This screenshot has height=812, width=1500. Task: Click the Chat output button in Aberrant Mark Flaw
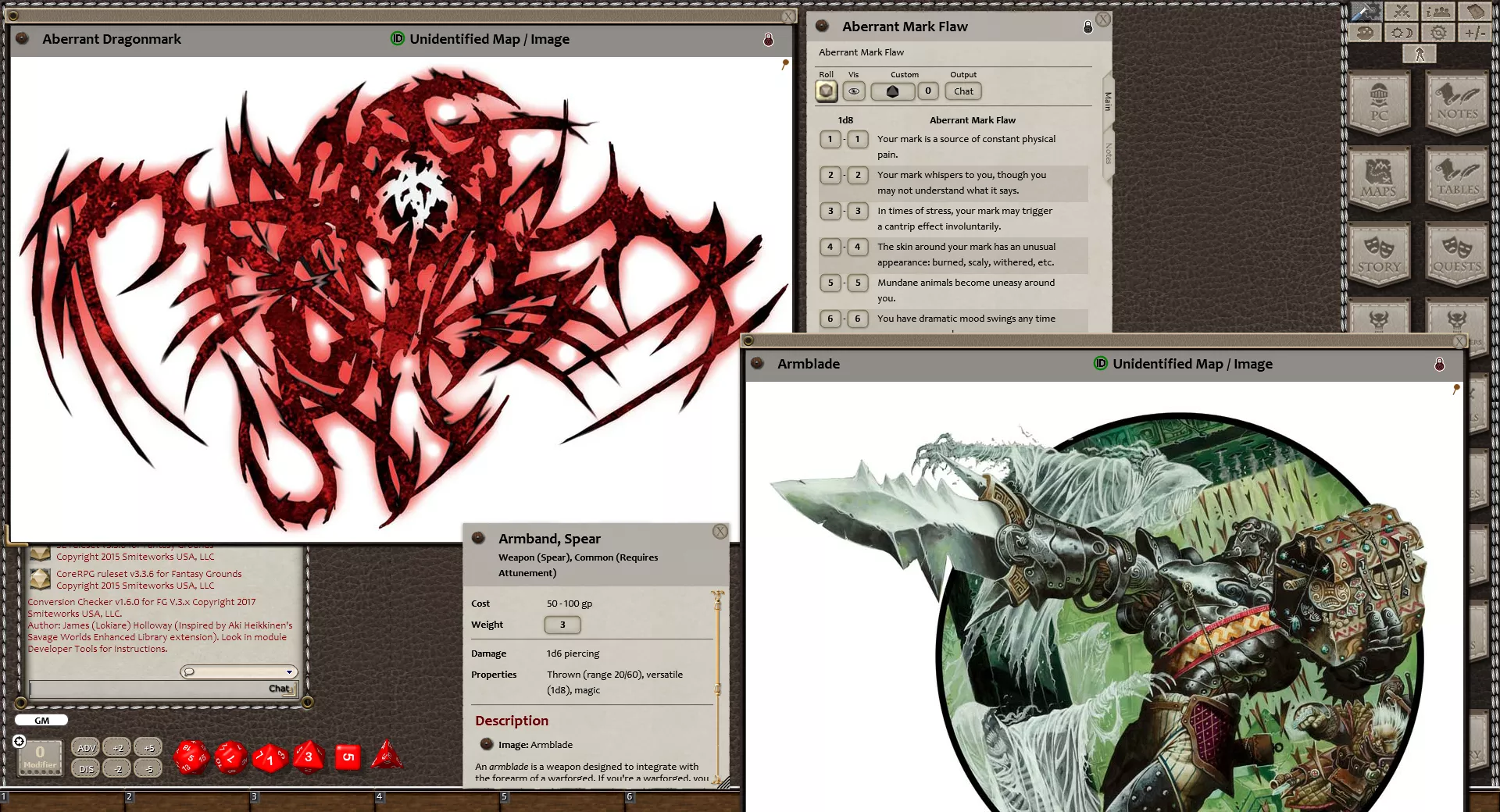click(x=963, y=91)
